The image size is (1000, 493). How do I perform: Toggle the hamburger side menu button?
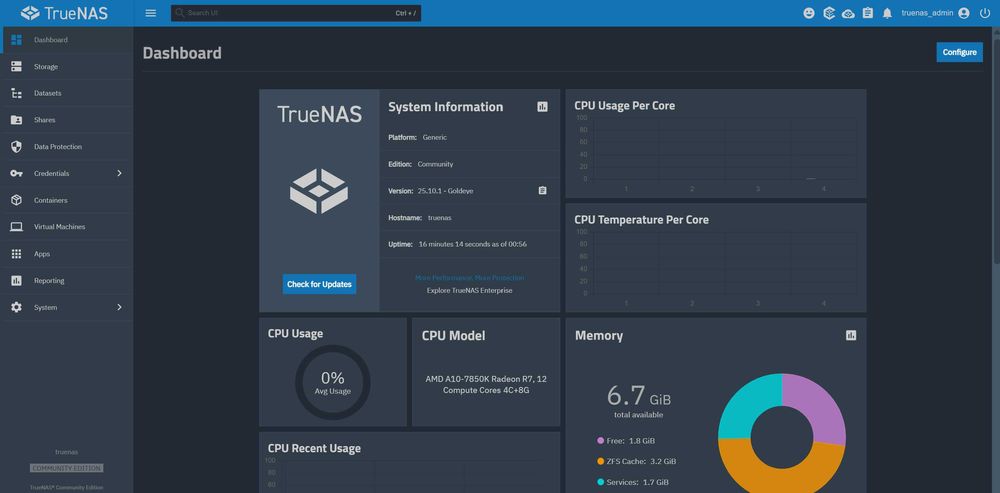click(x=151, y=13)
